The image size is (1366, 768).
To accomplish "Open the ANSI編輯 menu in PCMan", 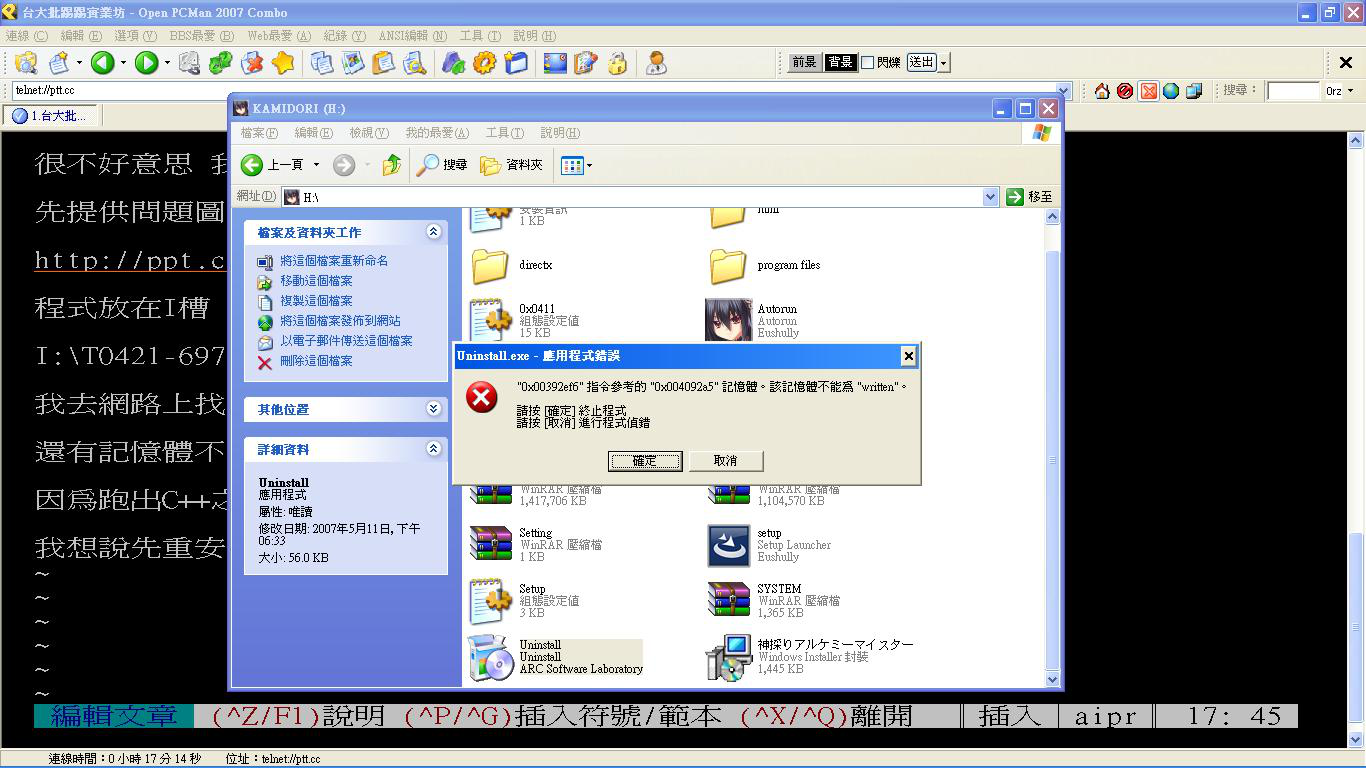I will [x=412, y=36].
